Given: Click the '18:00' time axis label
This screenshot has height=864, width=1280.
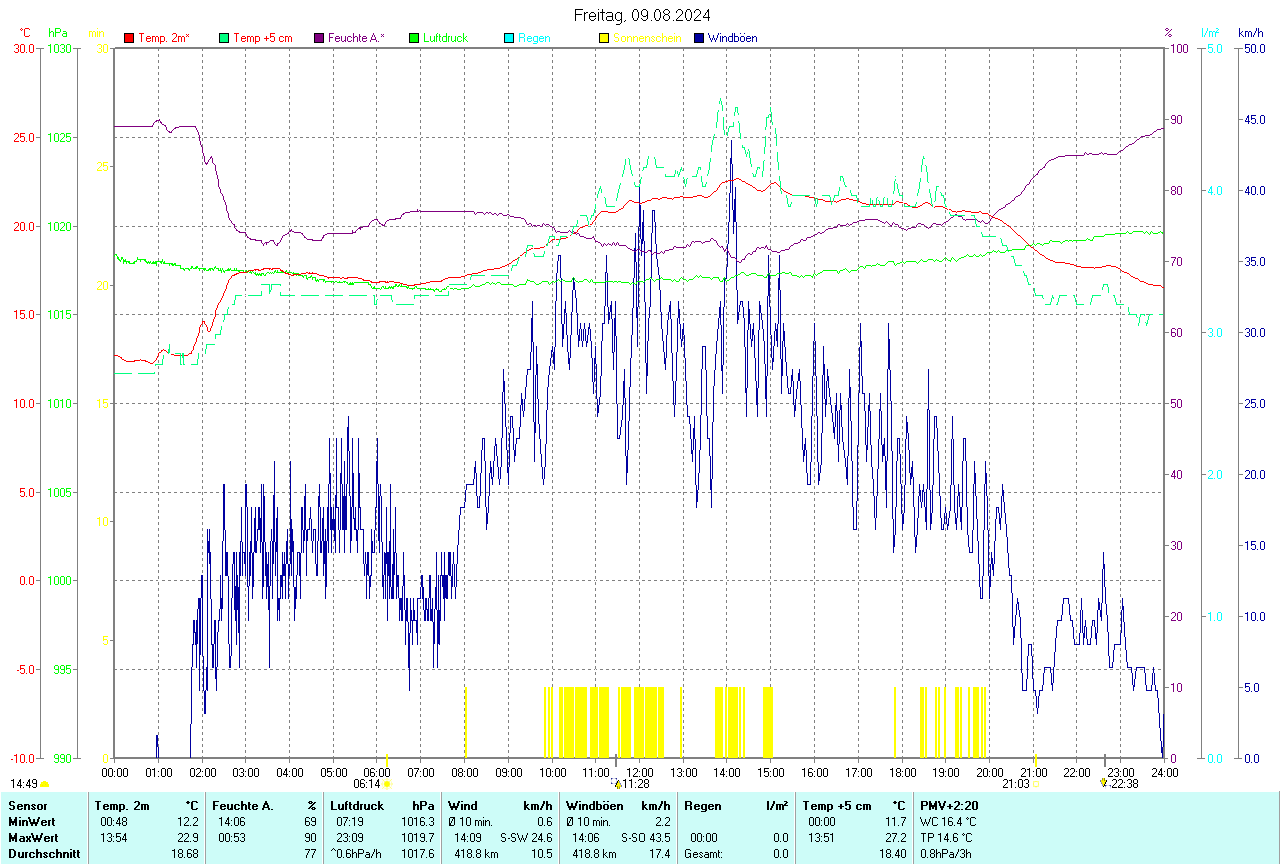Looking at the screenshot, I should coord(902,772).
